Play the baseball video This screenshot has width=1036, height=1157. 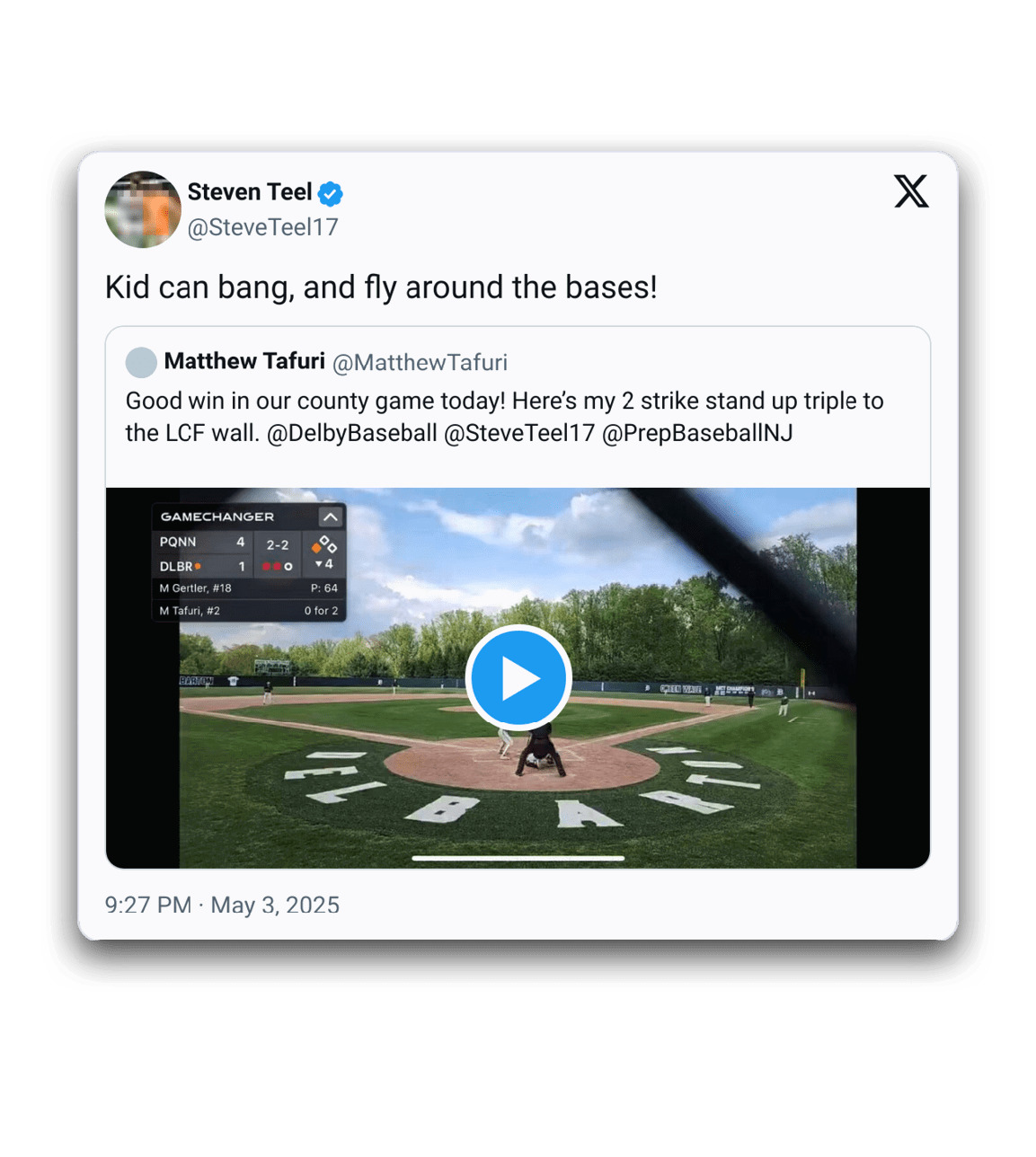coord(518,677)
